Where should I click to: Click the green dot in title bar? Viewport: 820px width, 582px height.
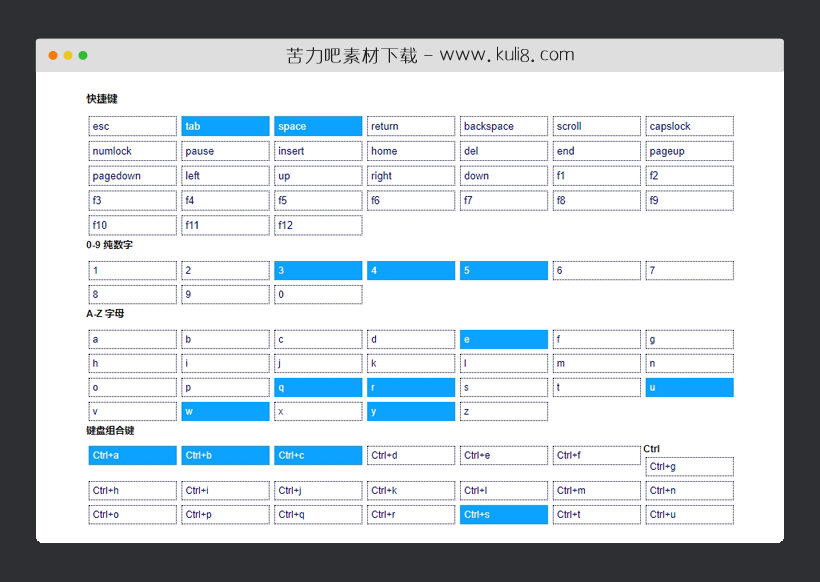(83, 55)
